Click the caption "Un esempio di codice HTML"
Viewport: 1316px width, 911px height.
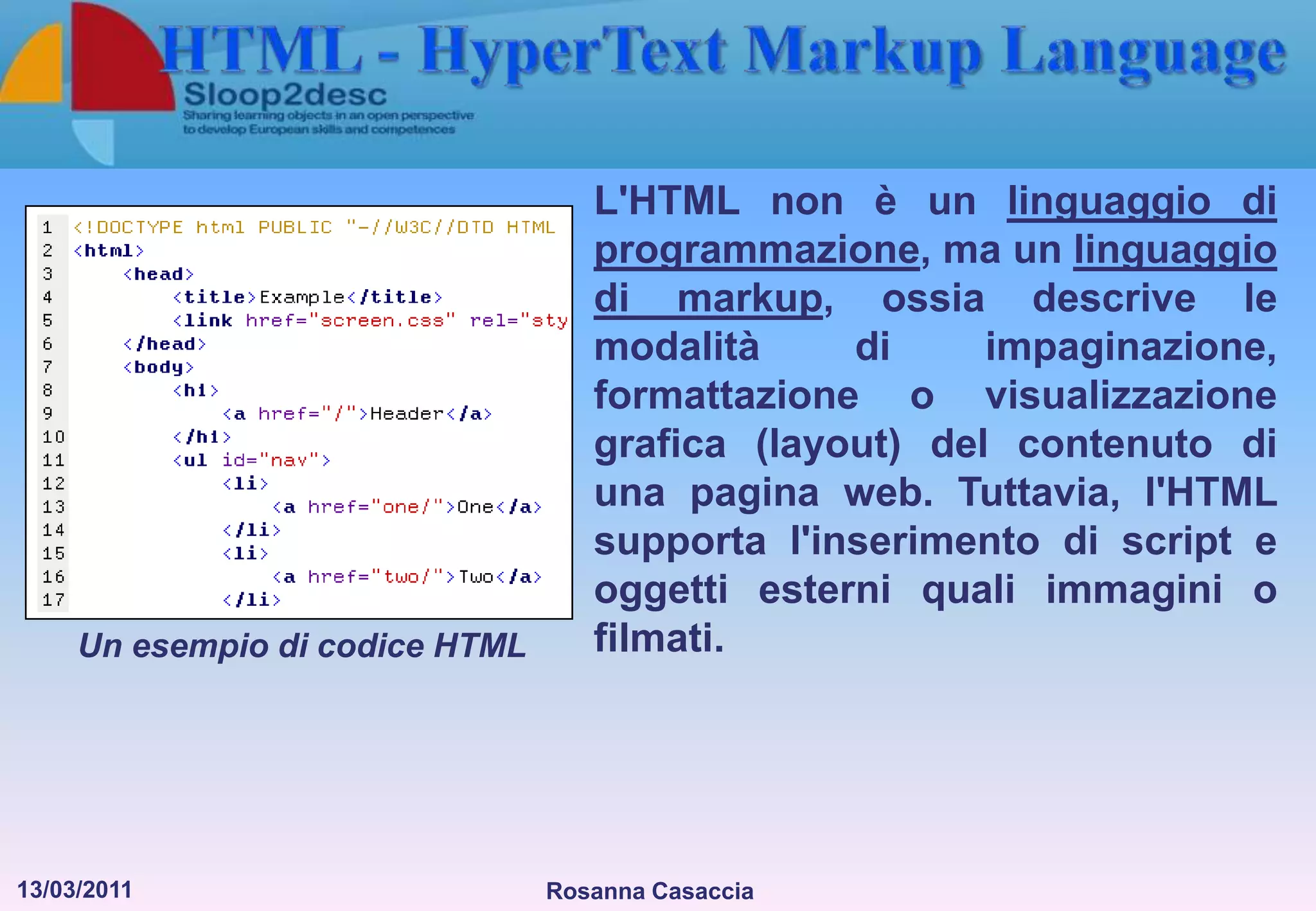click(x=302, y=646)
